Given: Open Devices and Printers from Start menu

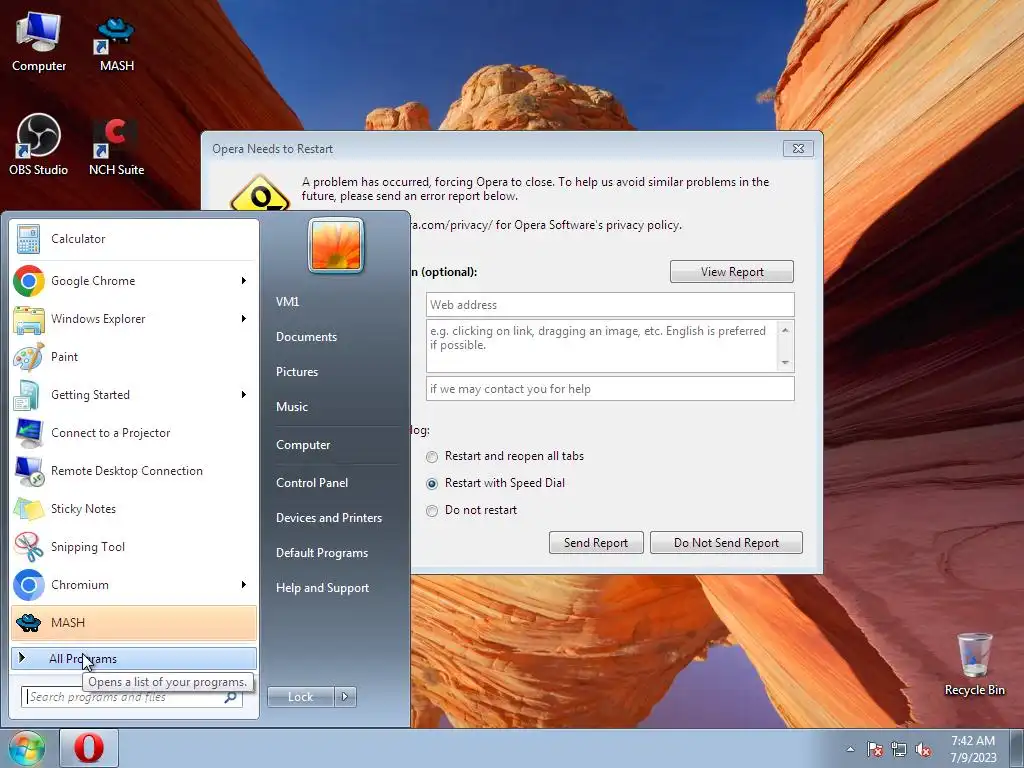Looking at the screenshot, I should pyautogui.click(x=329, y=518).
